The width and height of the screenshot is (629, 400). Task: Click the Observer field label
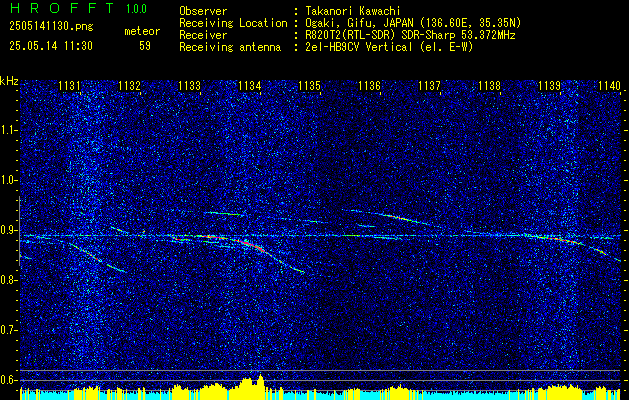point(203,11)
